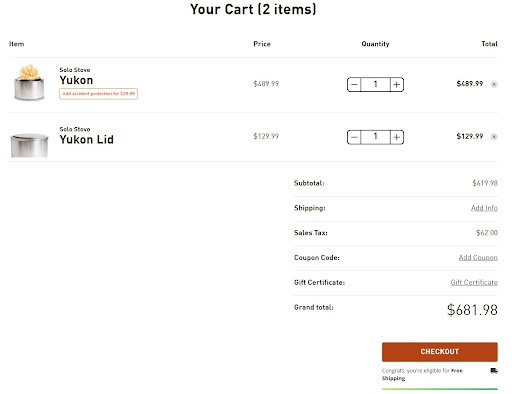The width and height of the screenshot is (512, 394).
Task: Click the Yukon Lid quantity input field
Action: pyautogui.click(x=375, y=137)
